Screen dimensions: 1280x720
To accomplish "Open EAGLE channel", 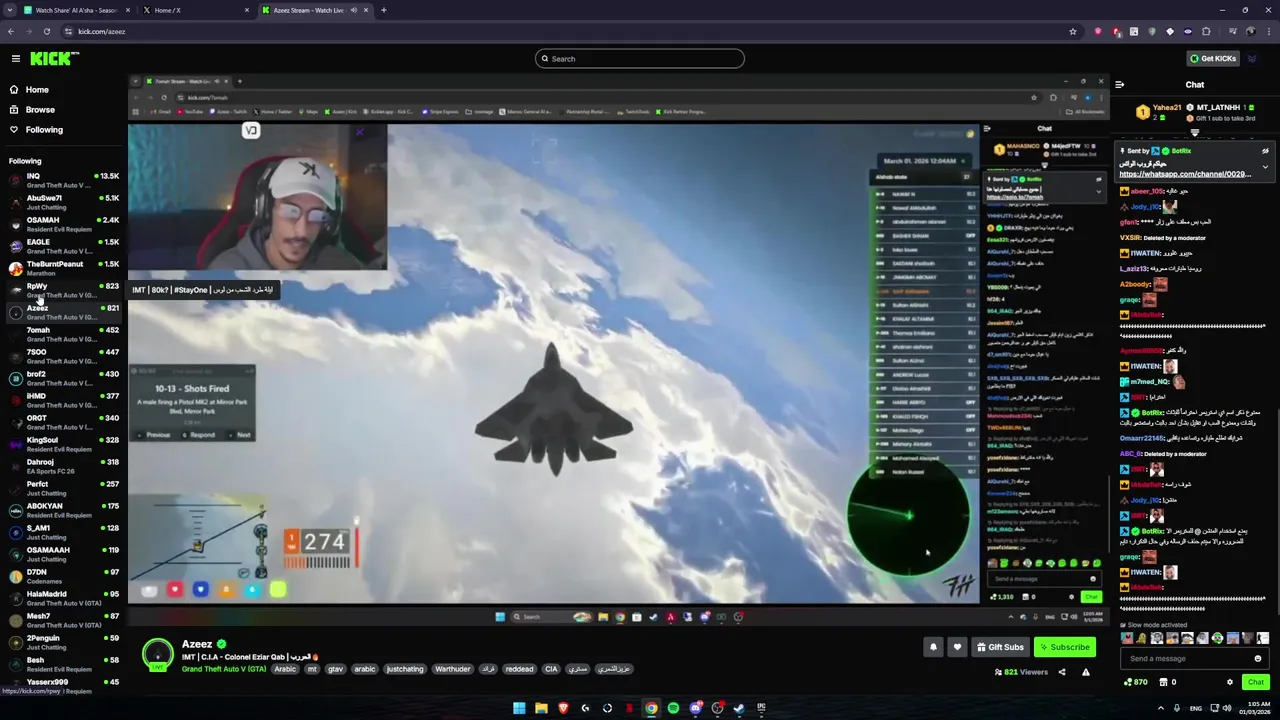I will [x=64, y=246].
